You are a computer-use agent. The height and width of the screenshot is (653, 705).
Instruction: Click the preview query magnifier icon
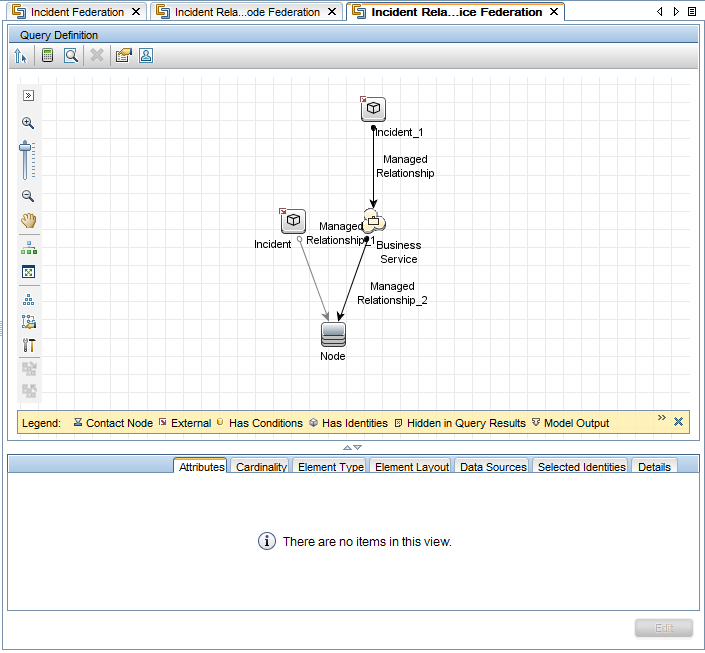tap(71, 56)
